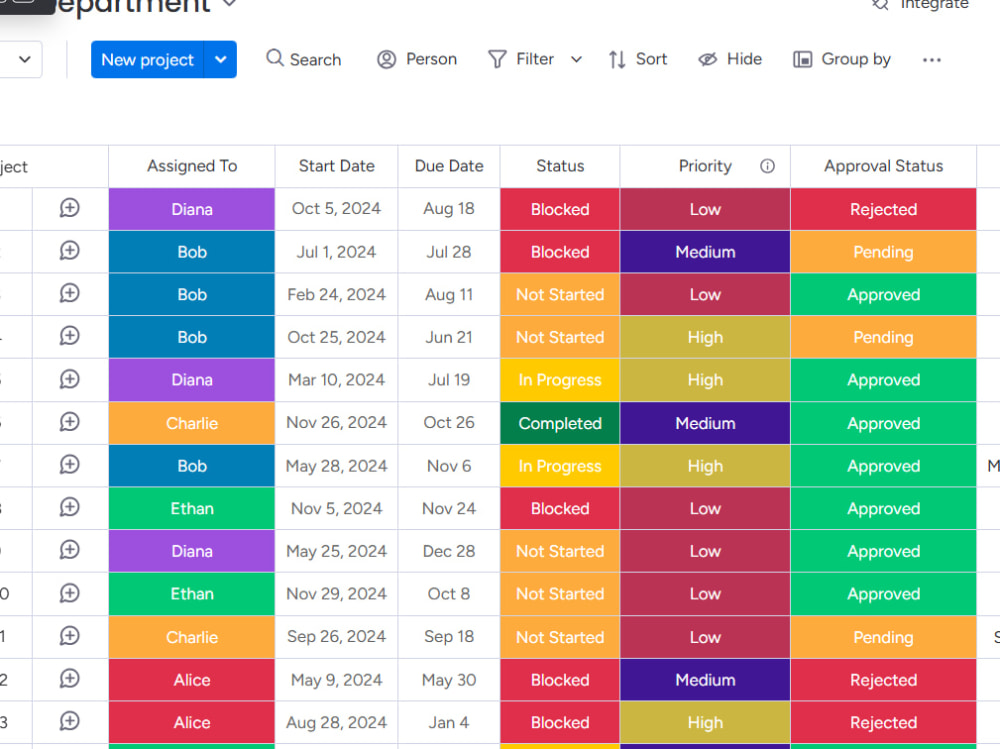Open Alice assignee in May 9, 2024 row
Image resolution: width=1000 pixels, height=749 pixels.
192,680
